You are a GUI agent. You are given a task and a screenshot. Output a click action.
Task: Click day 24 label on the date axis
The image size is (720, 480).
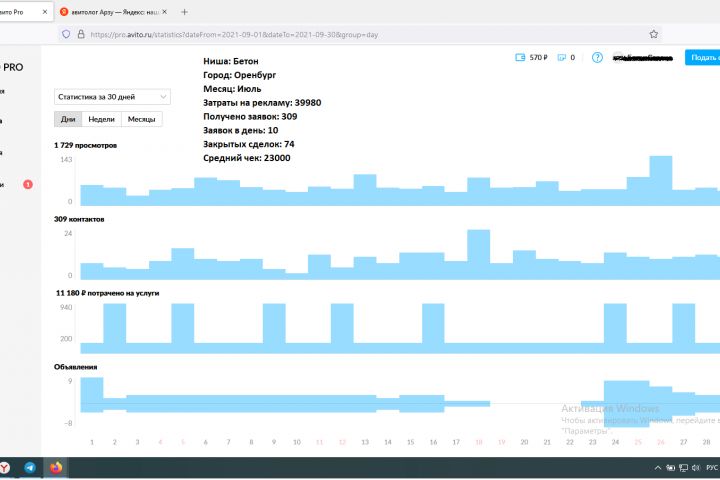point(615,442)
